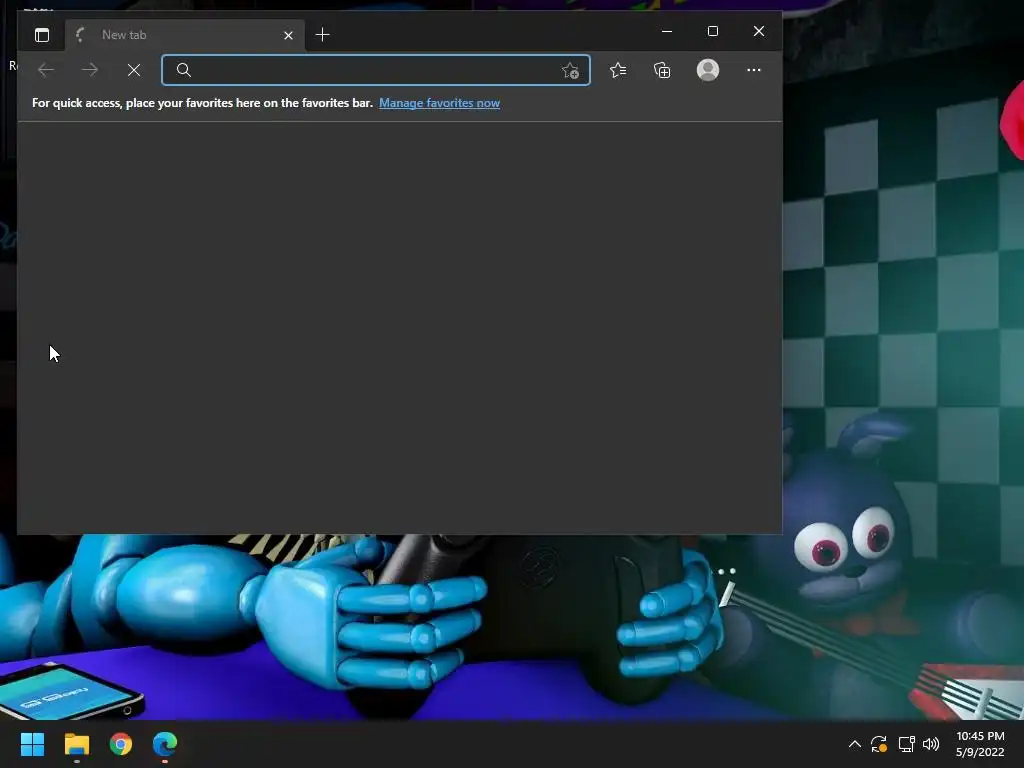Go forward with the forward arrow
Screen dimensions: 1024x768
coord(90,70)
